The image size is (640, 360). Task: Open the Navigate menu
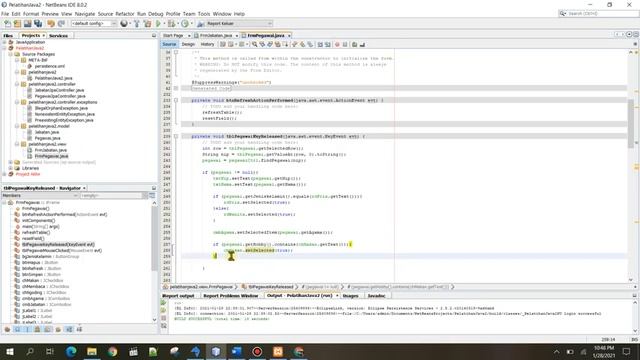click(x=85, y=14)
